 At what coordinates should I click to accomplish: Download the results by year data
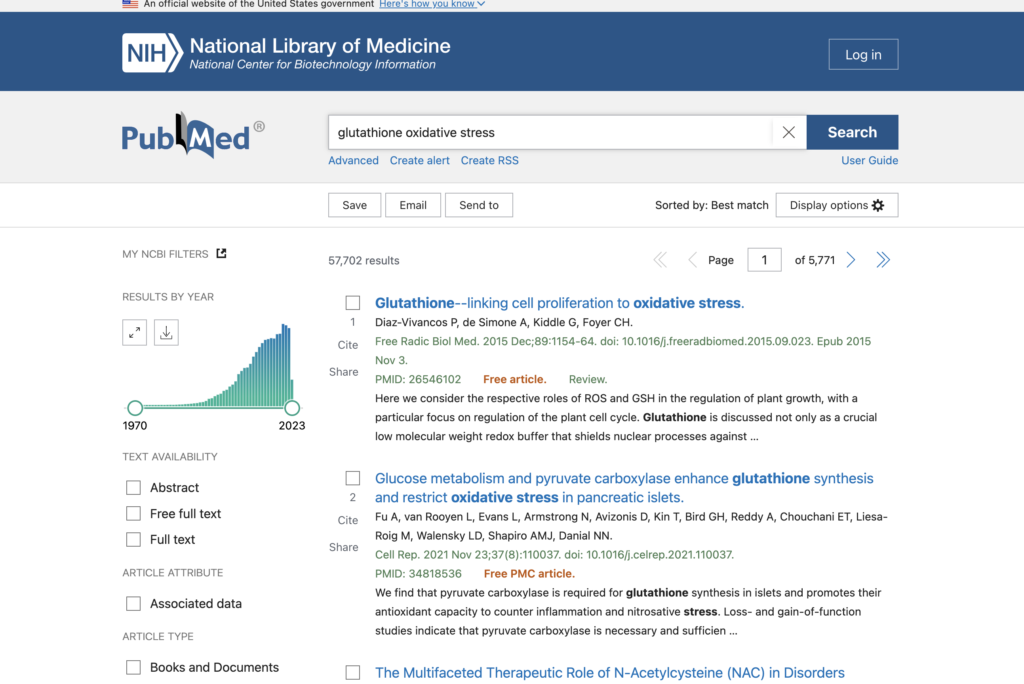pos(167,333)
